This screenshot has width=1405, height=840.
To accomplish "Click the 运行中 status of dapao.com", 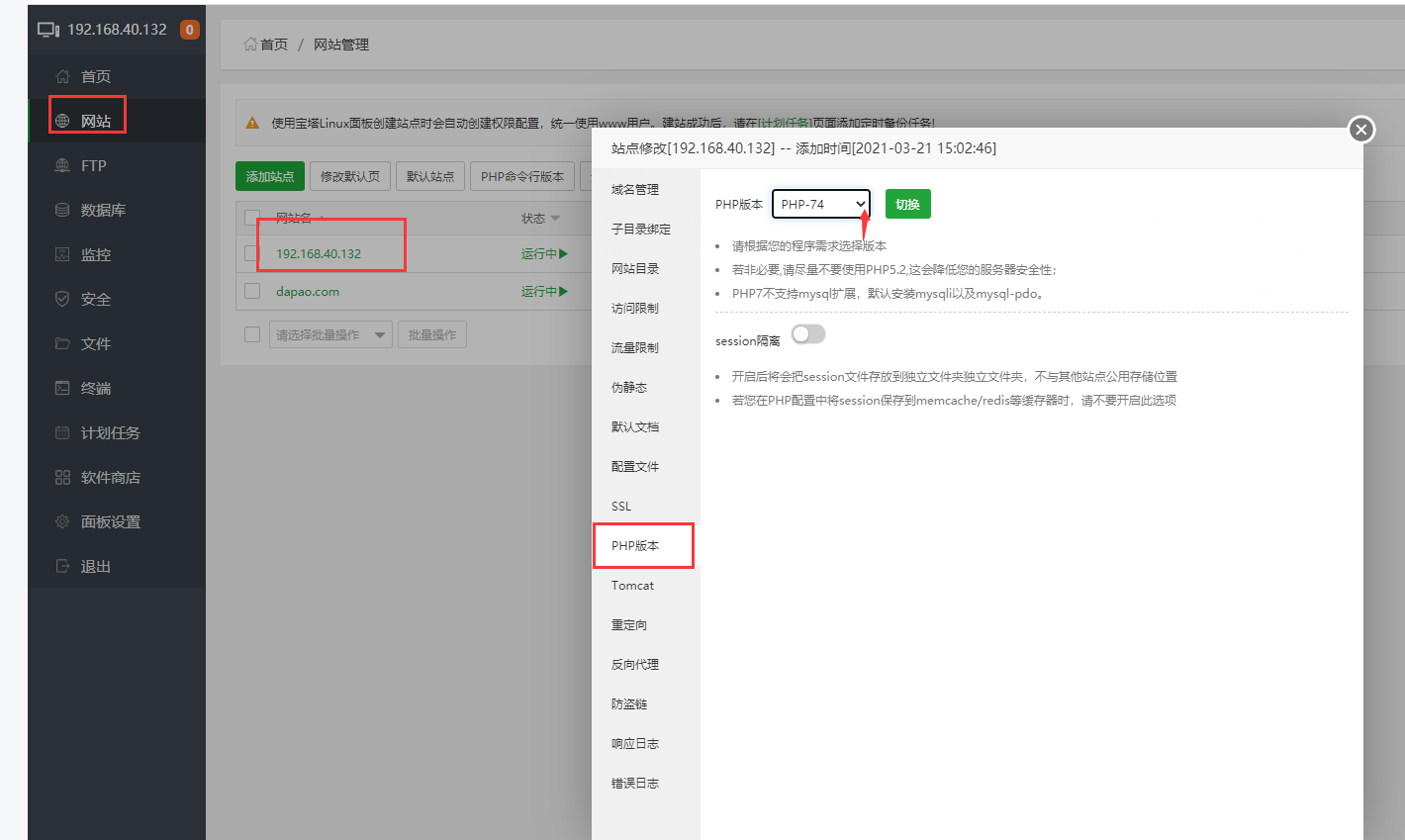I will [x=539, y=292].
